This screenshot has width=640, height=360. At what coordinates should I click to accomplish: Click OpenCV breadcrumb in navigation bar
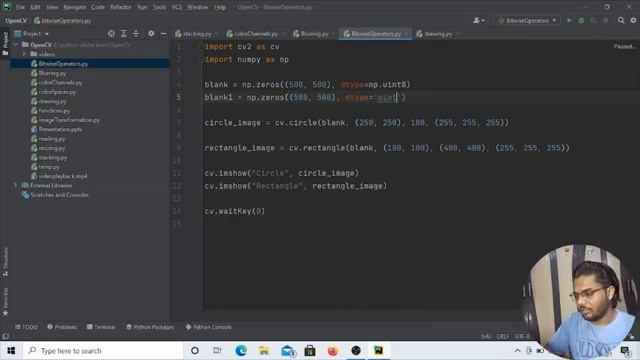coord(16,20)
